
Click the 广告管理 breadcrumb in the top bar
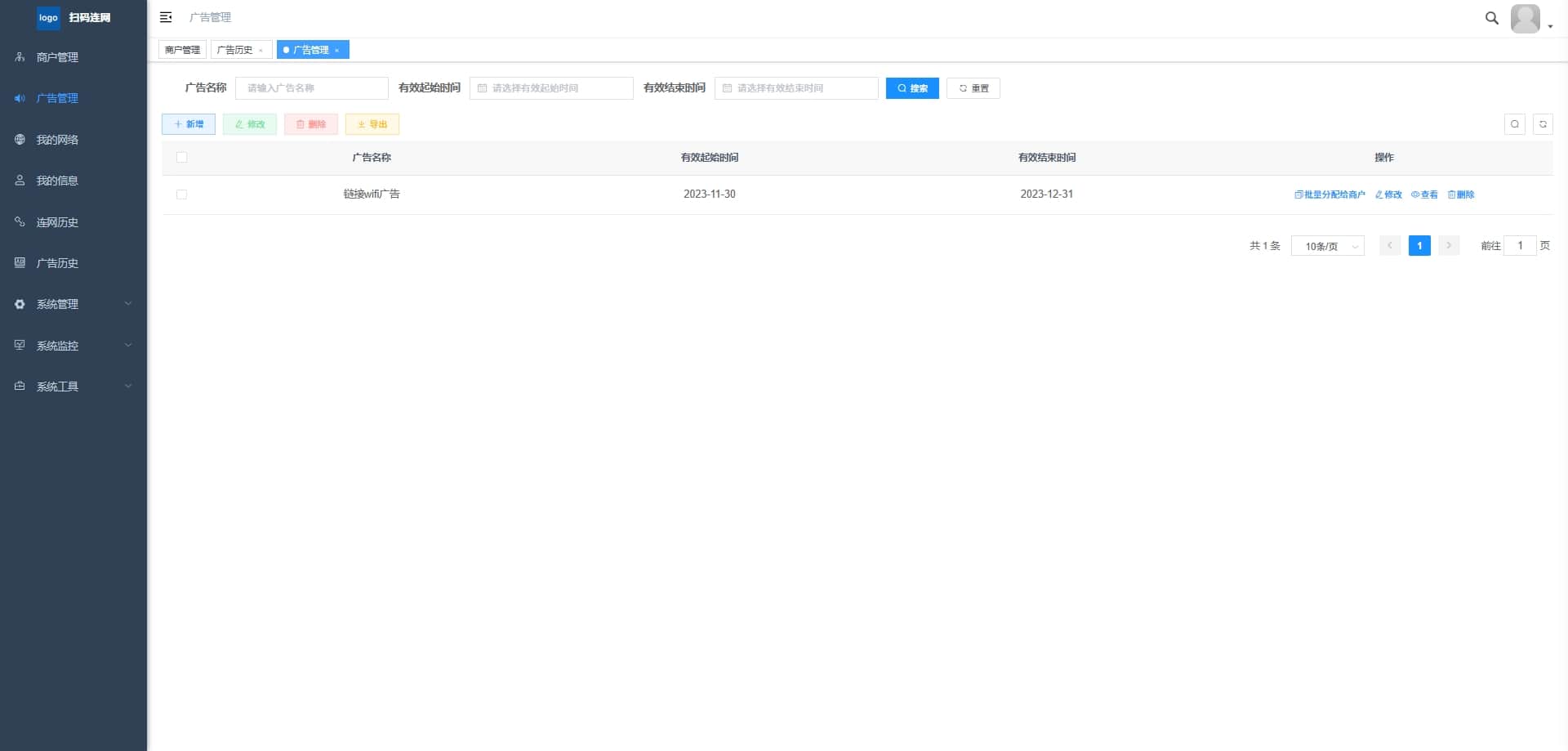210,17
